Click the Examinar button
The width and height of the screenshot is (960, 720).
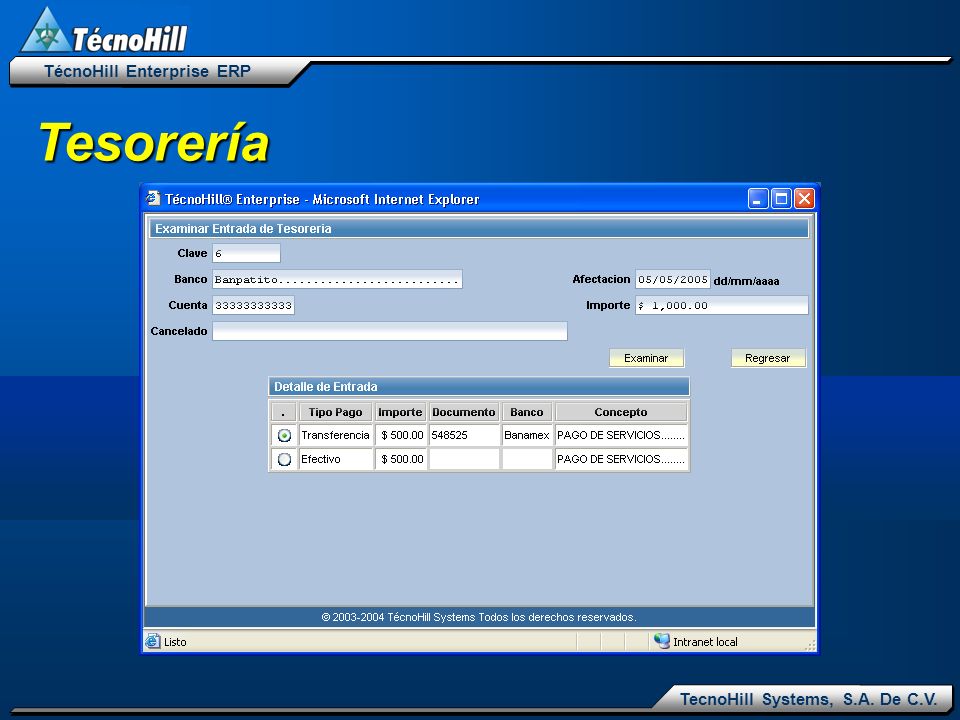pos(646,358)
